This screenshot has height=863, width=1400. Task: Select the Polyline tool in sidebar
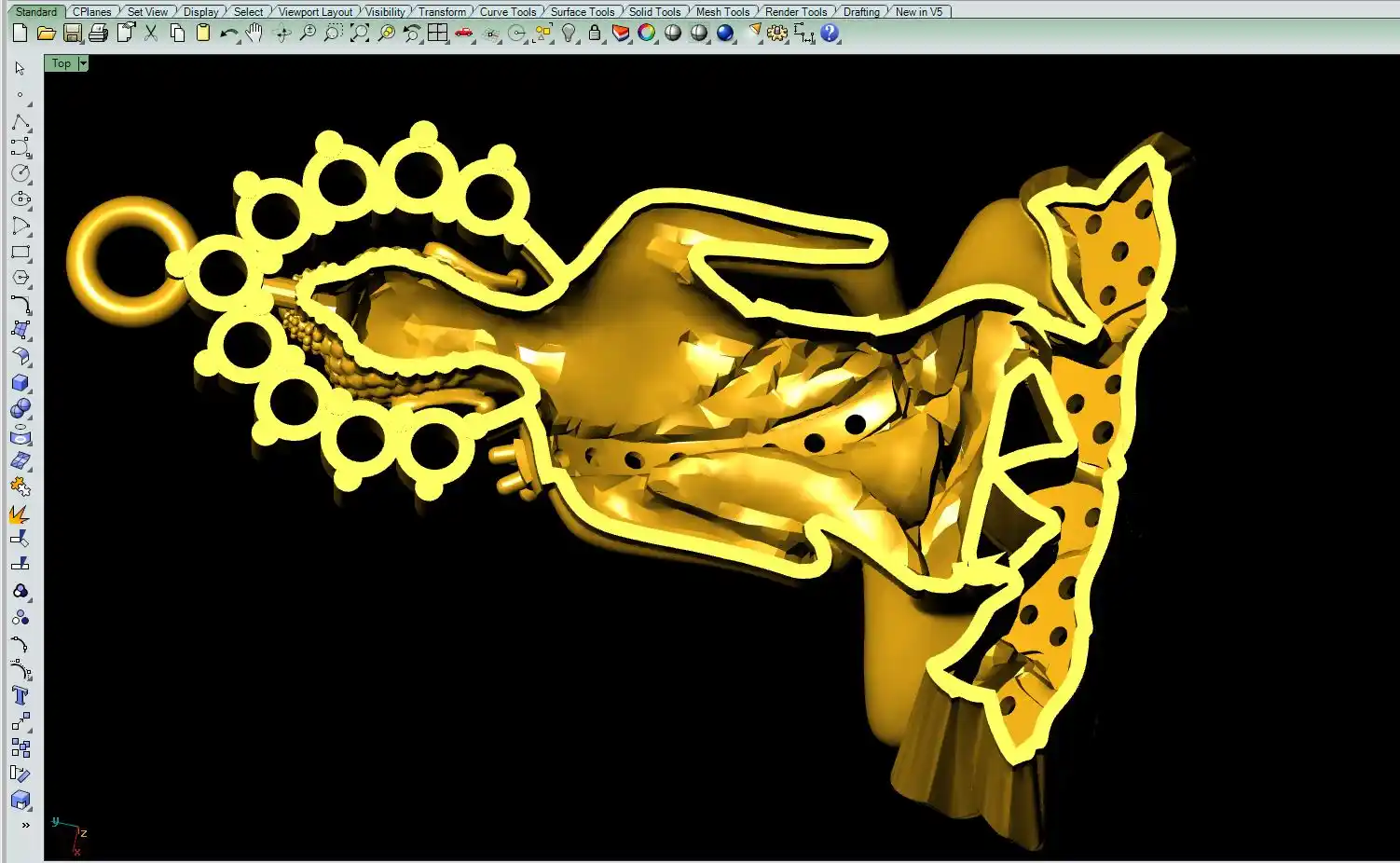(x=21, y=123)
